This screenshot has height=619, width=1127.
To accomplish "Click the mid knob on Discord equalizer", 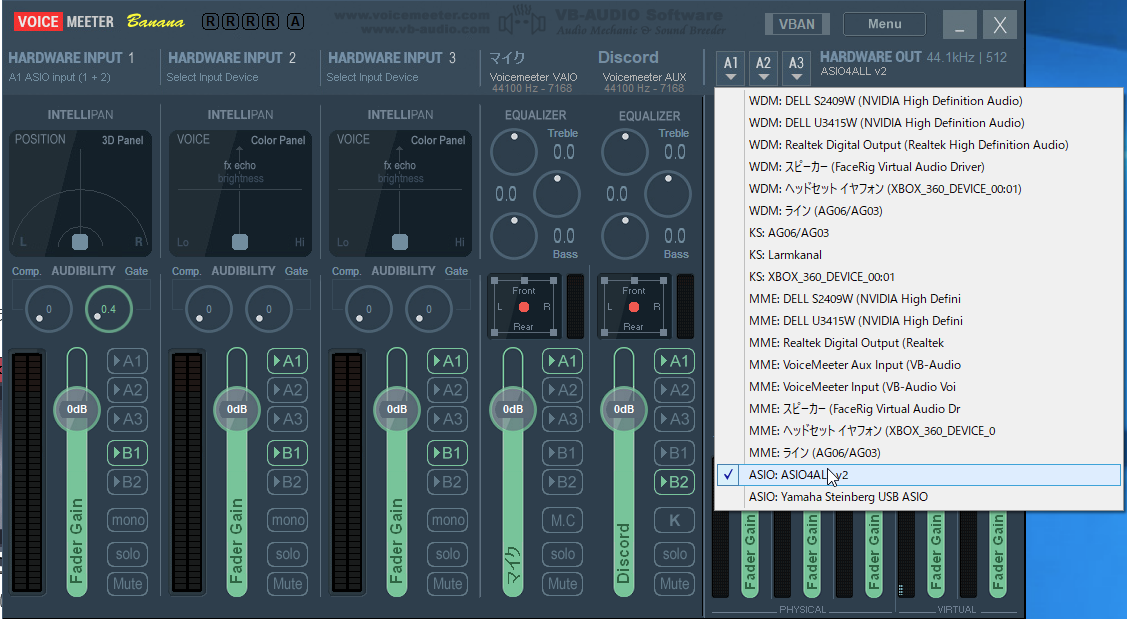I will 668,194.
